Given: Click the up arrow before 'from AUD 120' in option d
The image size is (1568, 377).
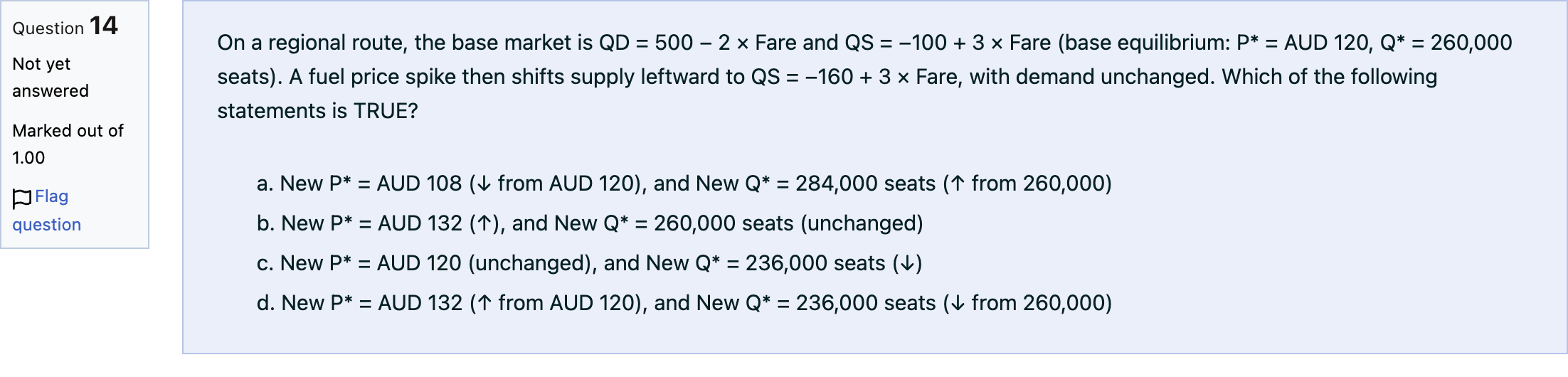Looking at the screenshot, I should click(x=484, y=304).
